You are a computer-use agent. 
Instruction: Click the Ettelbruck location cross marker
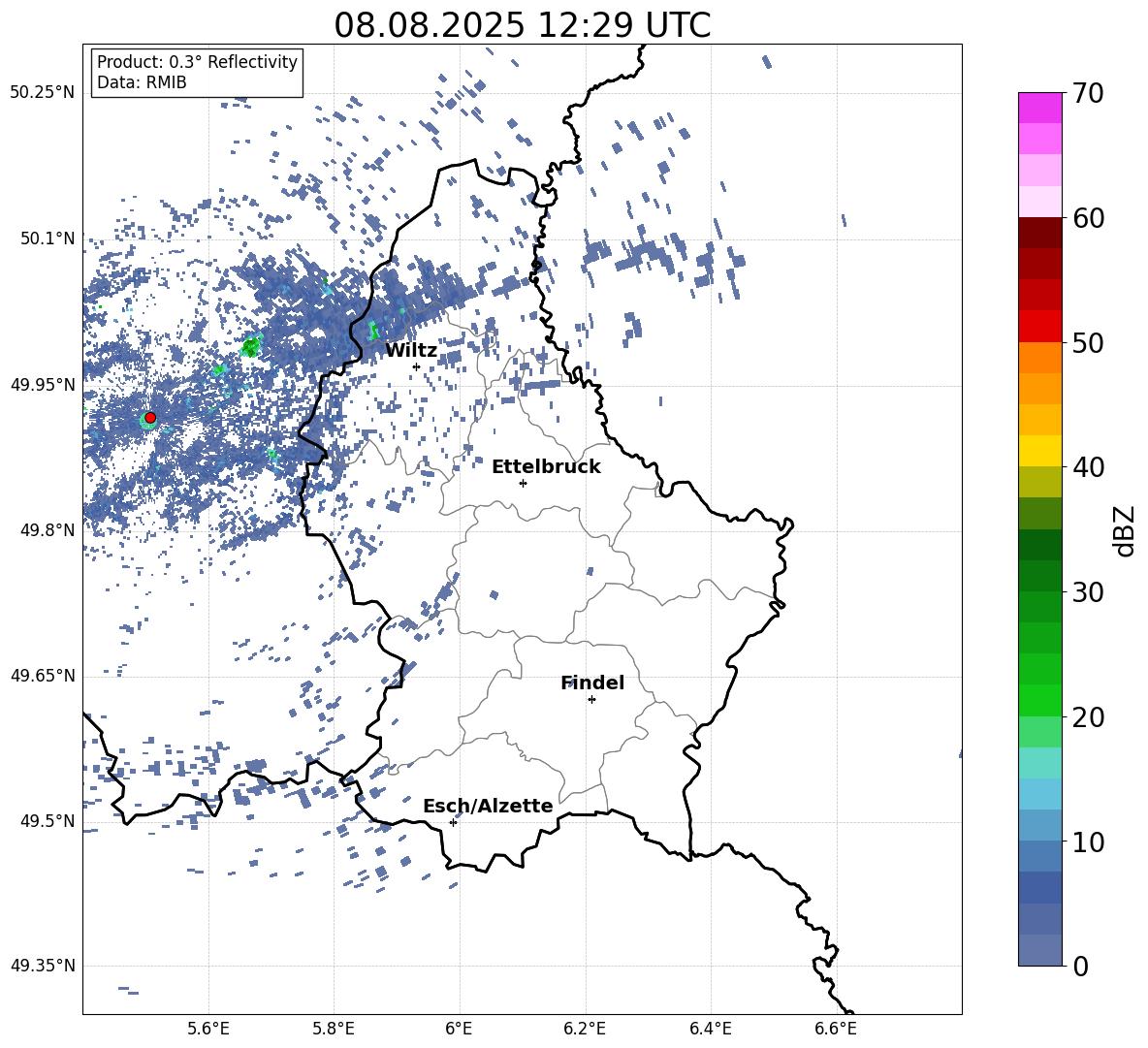click(x=523, y=483)
